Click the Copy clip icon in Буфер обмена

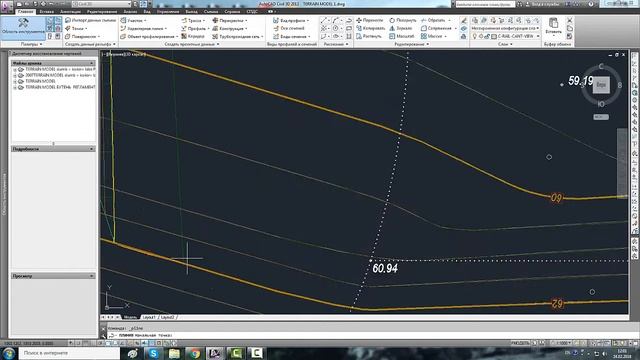click(570, 29)
